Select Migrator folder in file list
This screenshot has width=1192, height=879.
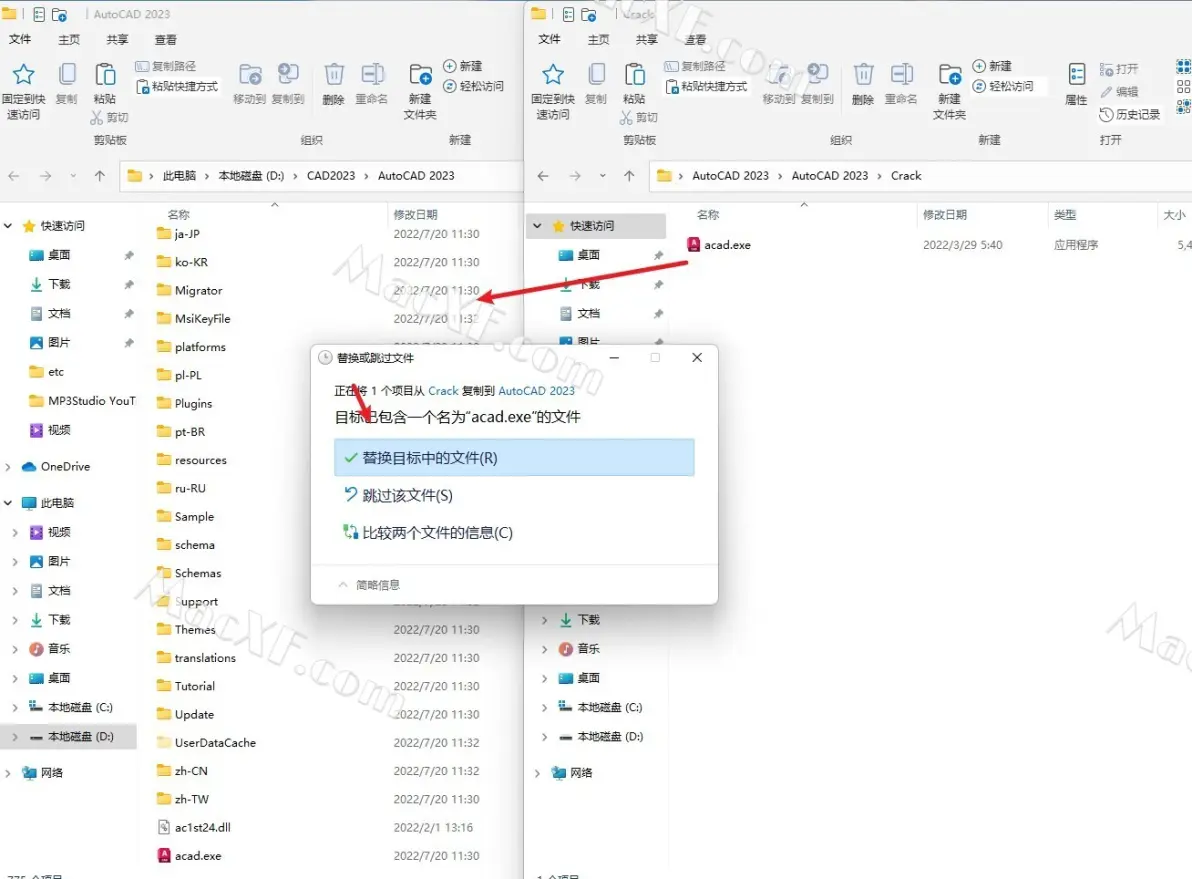pos(189,290)
